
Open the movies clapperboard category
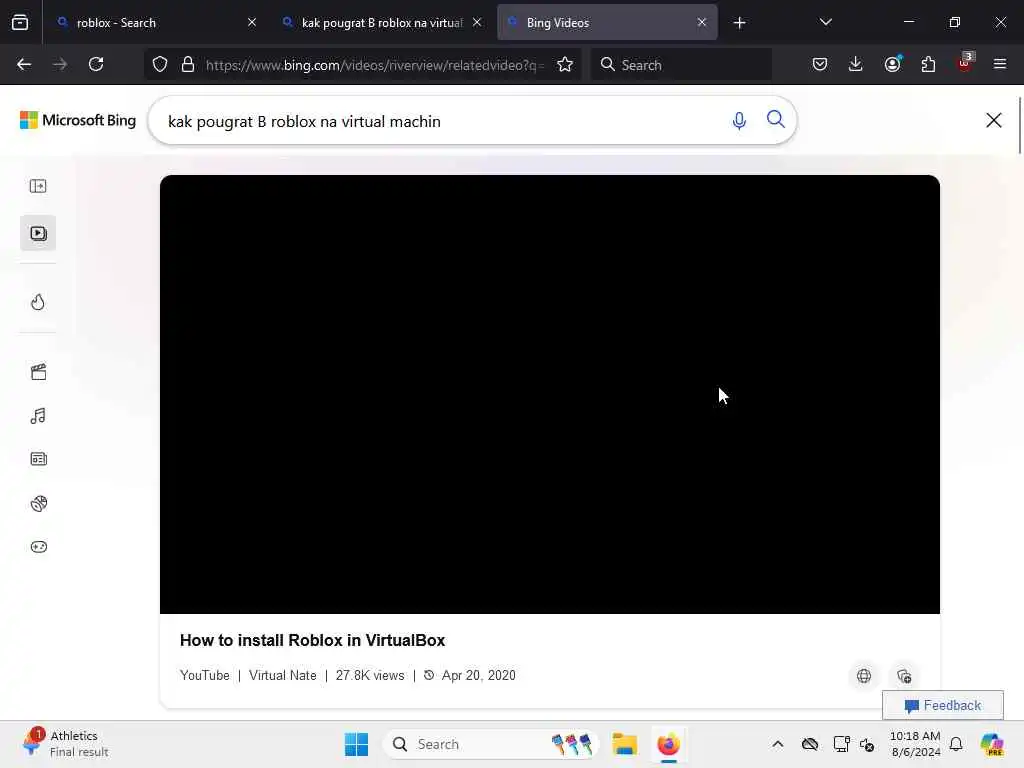coord(39,372)
